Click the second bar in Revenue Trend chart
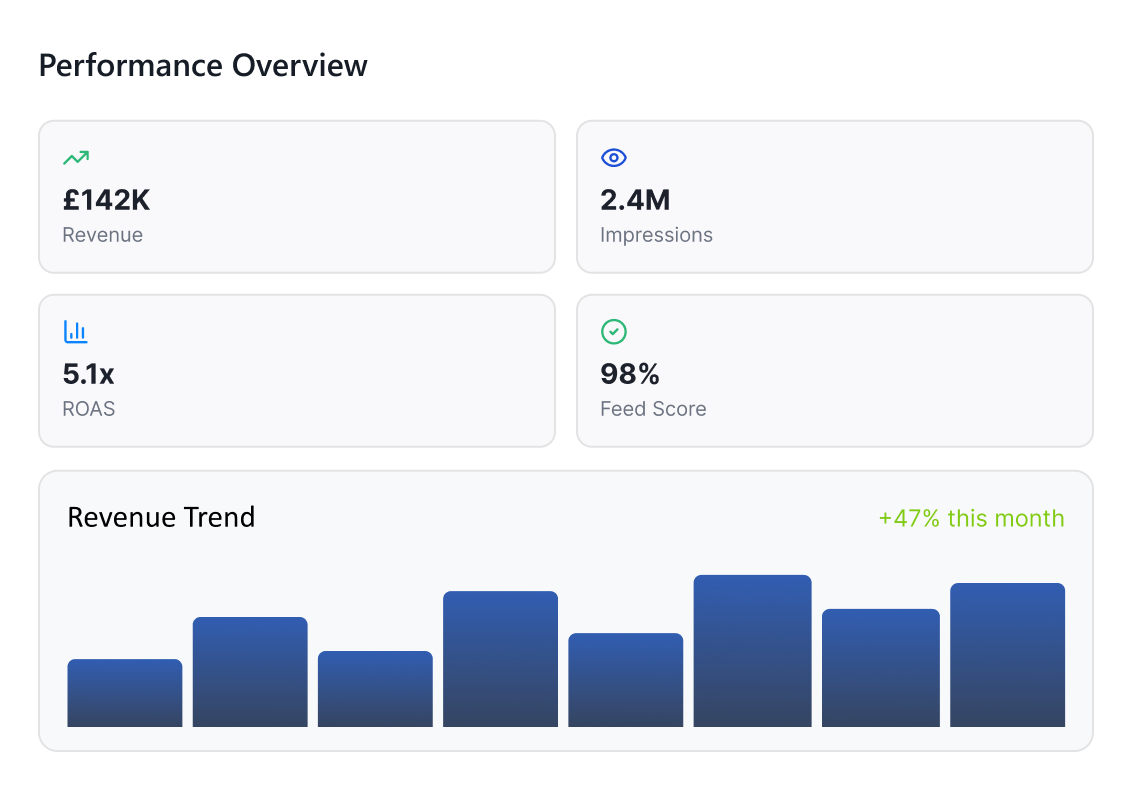 [x=250, y=672]
